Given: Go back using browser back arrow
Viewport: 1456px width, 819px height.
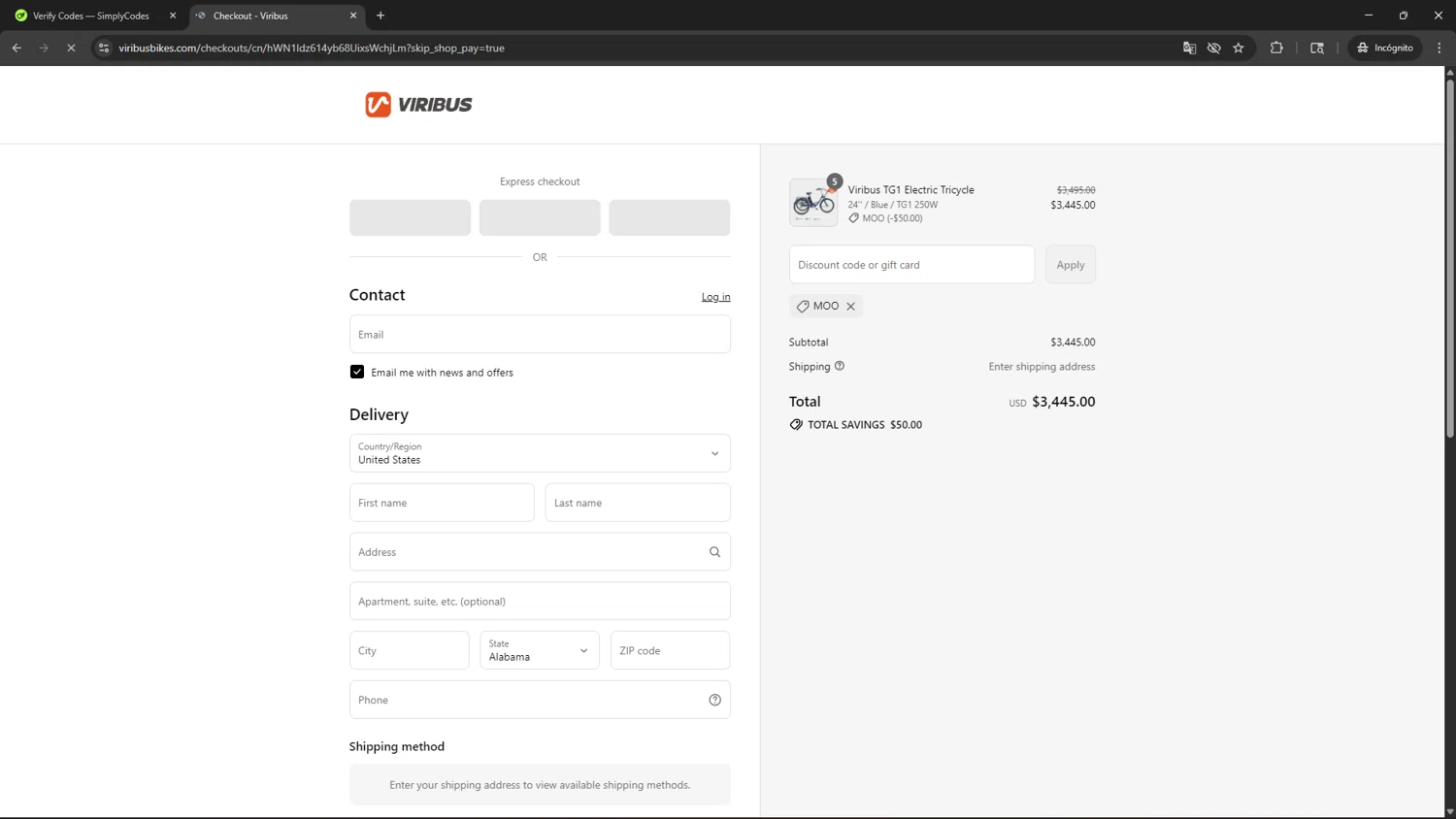Looking at the screenshot, I should click(x=17, y=48).
